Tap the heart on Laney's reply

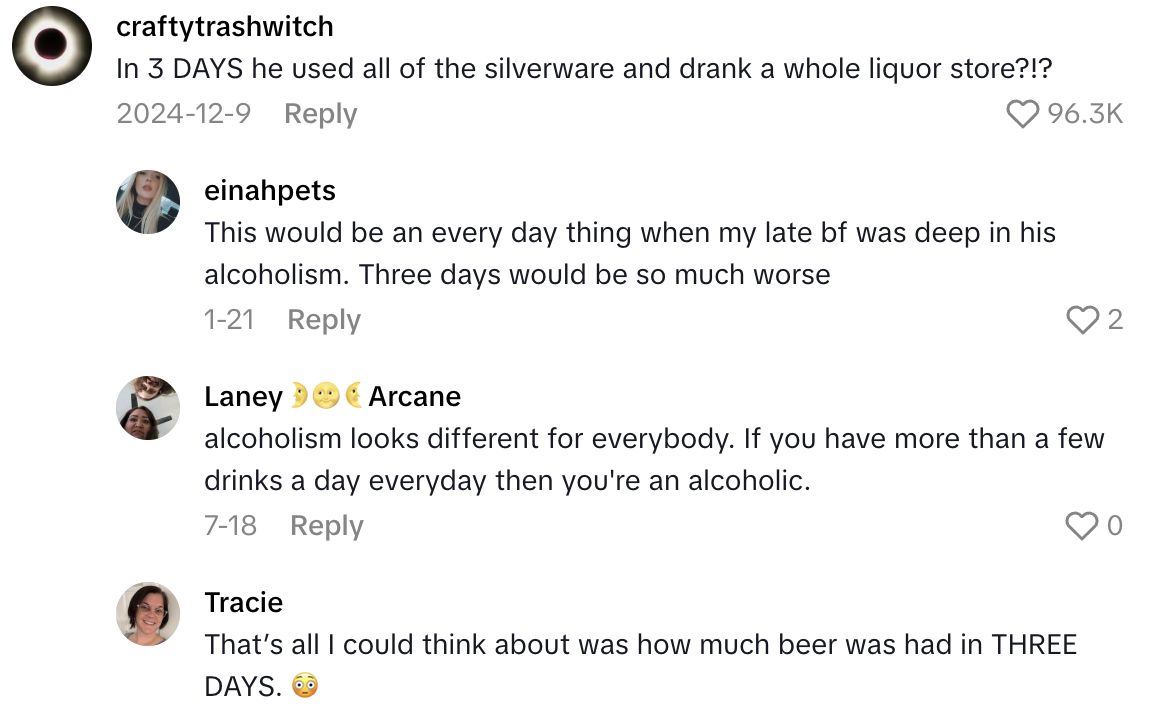[1082, 526]
